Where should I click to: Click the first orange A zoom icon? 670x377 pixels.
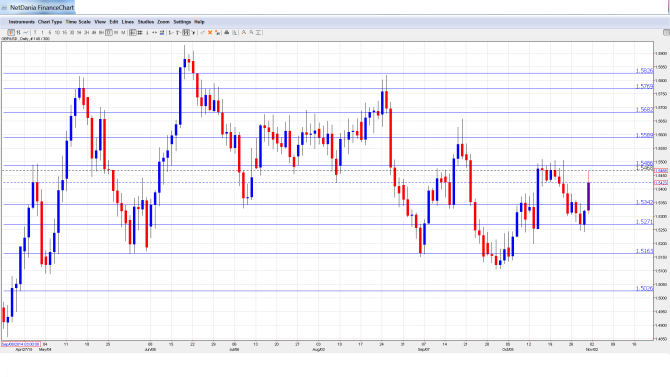click(244, 32)
